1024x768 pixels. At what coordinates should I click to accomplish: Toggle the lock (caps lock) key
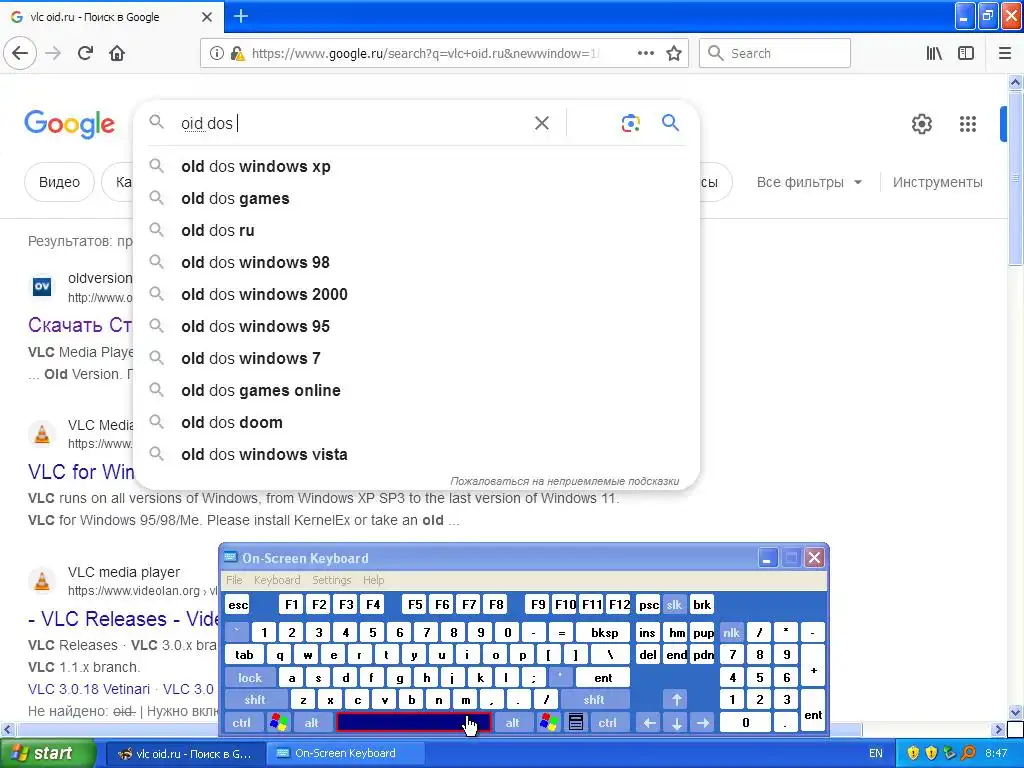click(x=250, y=677)
